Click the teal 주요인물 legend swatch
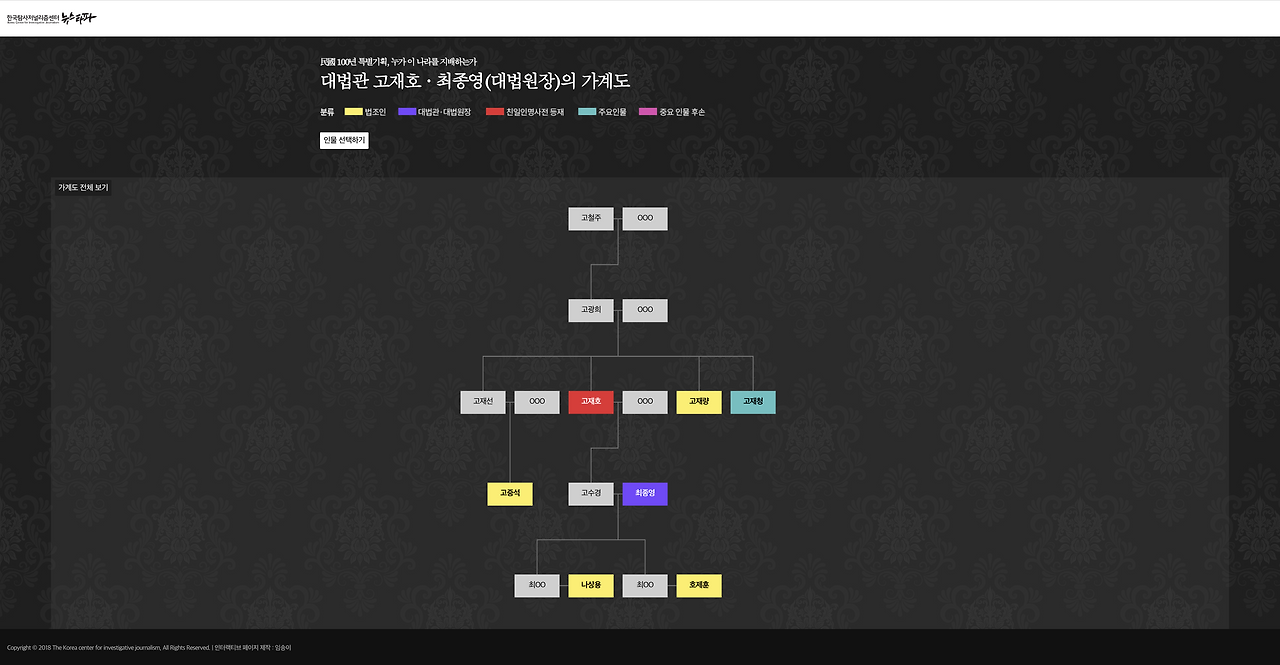 587,112
